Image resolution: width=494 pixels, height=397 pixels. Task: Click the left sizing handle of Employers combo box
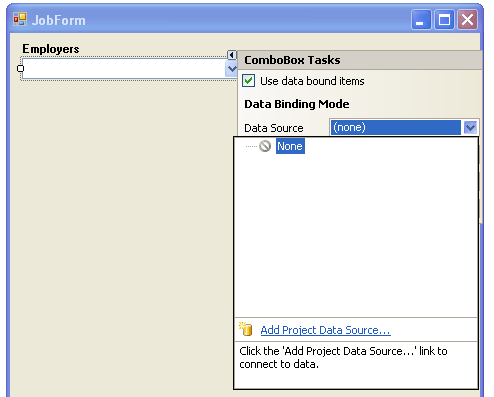click(20, 68)
